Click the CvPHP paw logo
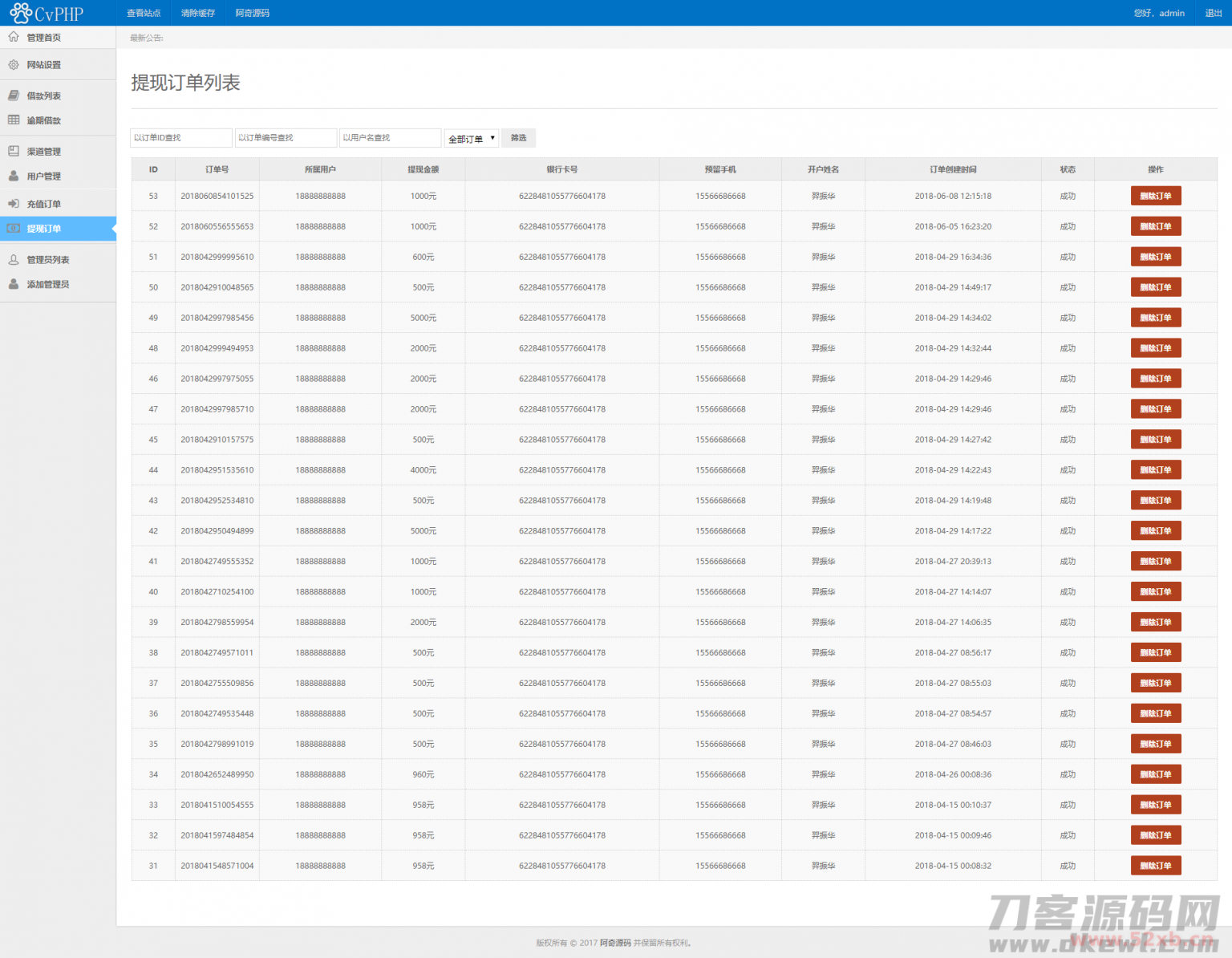This screenshot has height=958, width=1232. [x=21, y=13]
